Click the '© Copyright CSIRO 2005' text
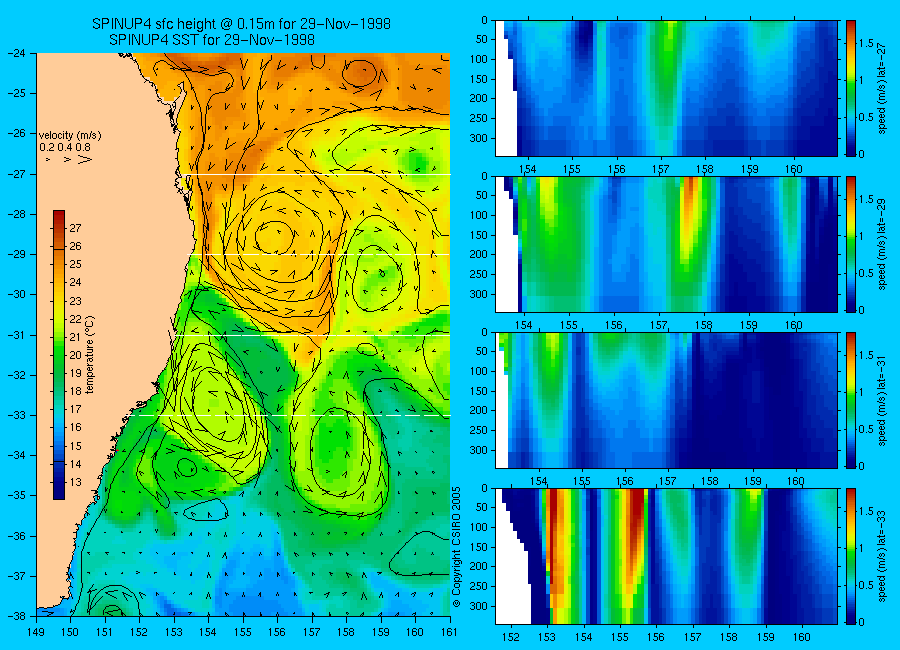This screenshot has width=900, height=650. tap(457, 547)
